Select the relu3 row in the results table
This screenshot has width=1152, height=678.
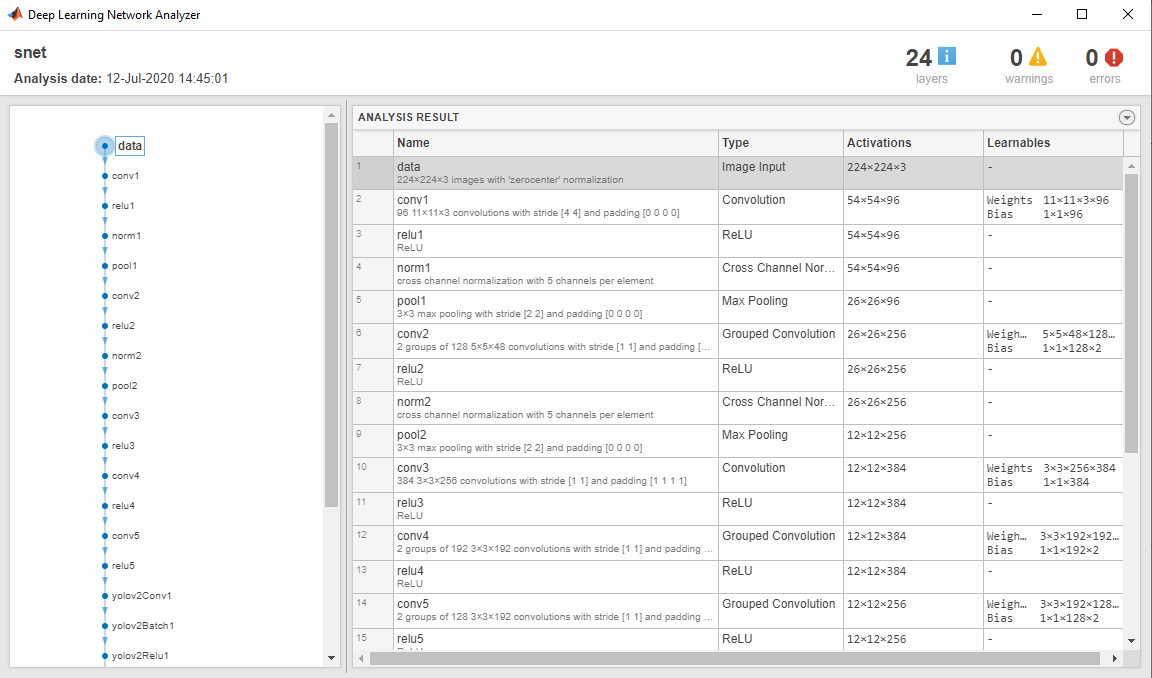click(738, 509)
